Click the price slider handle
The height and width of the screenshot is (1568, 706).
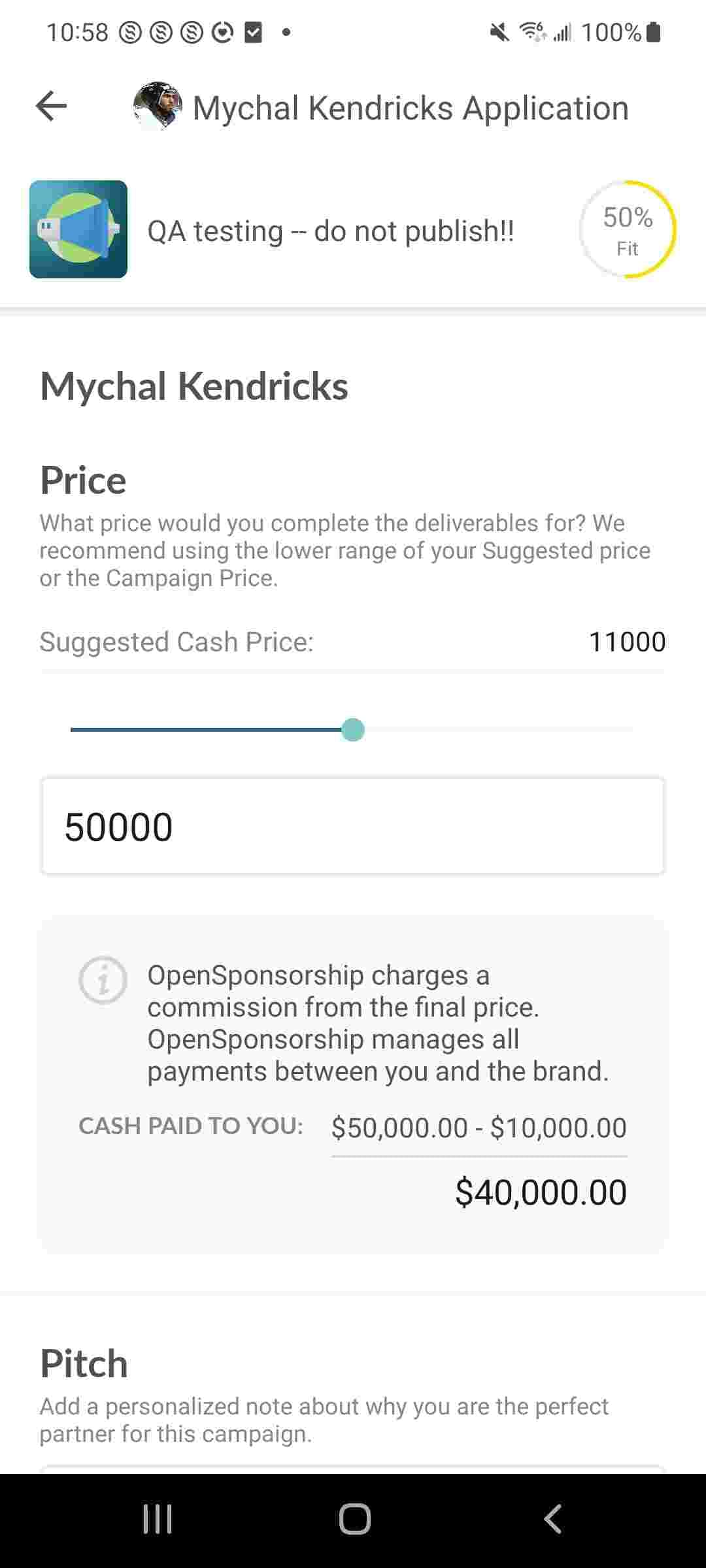pyautogui.click(x=353, y=730)
